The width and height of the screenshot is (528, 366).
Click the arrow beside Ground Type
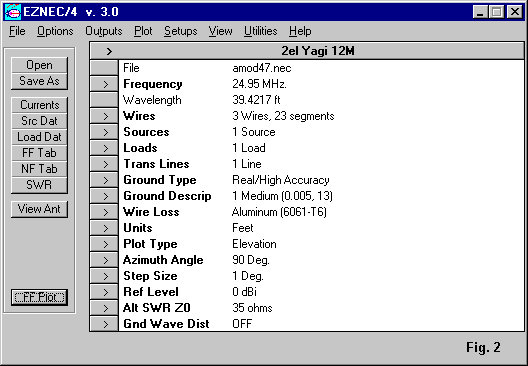click(x=104, y=180)
